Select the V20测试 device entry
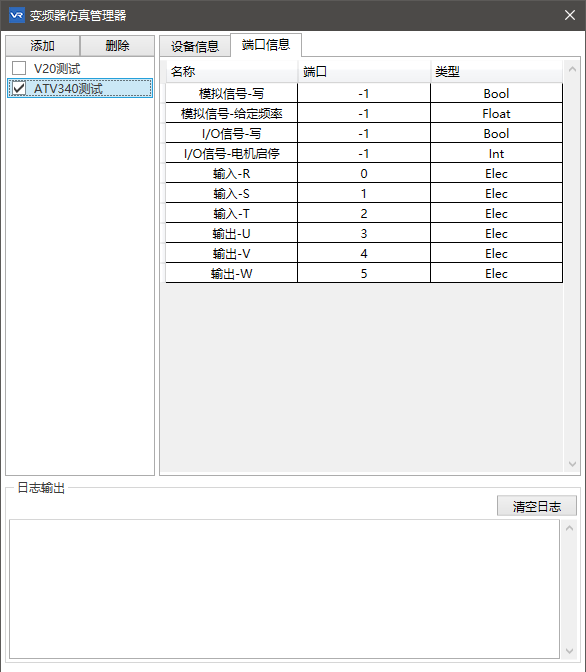 click(57, 68)
